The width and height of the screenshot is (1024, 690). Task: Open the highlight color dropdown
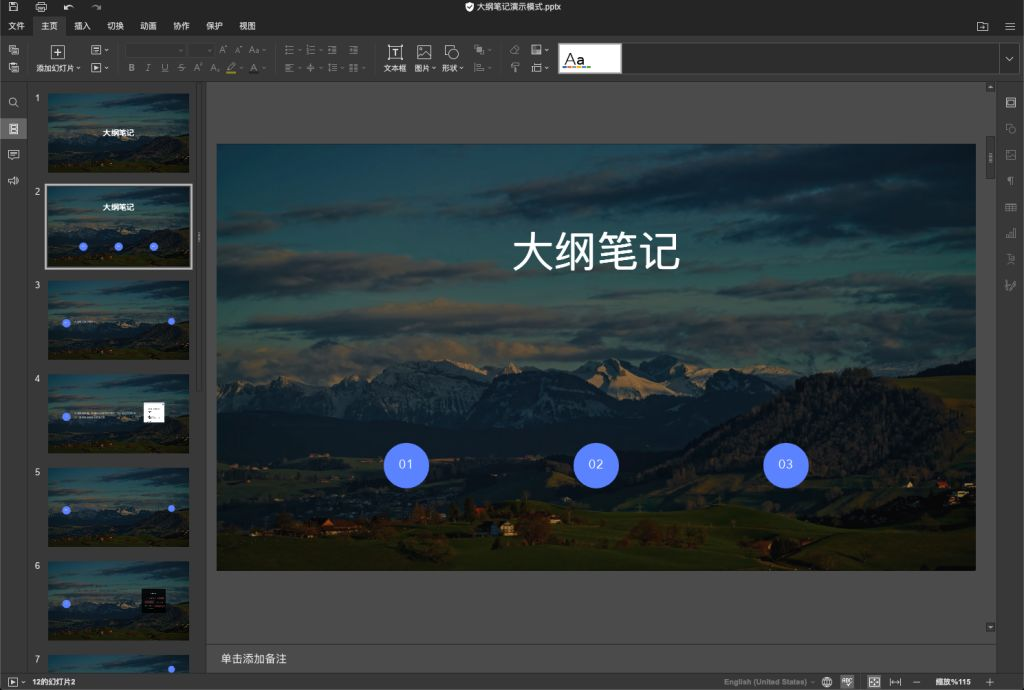pyautogui.click(x=242, y=67)
